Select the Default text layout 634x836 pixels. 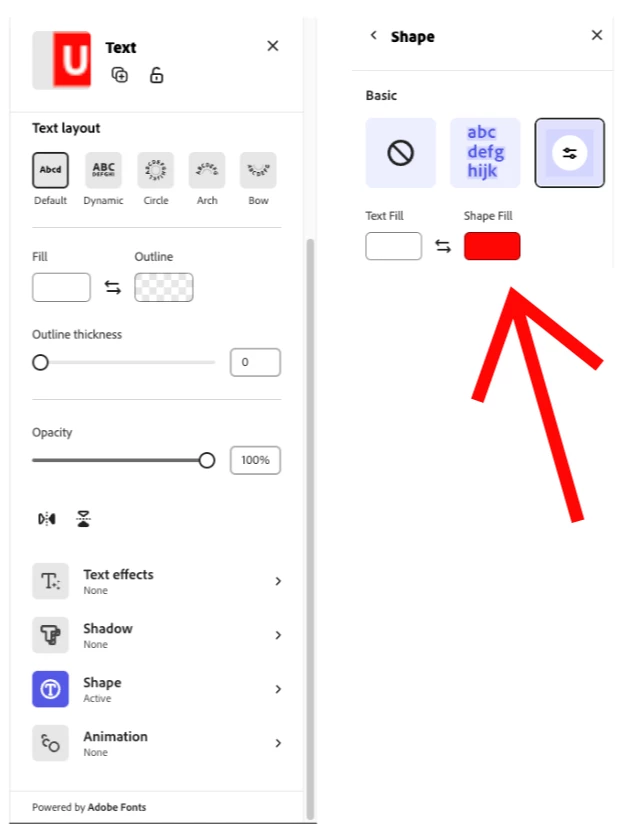(50, 170)
